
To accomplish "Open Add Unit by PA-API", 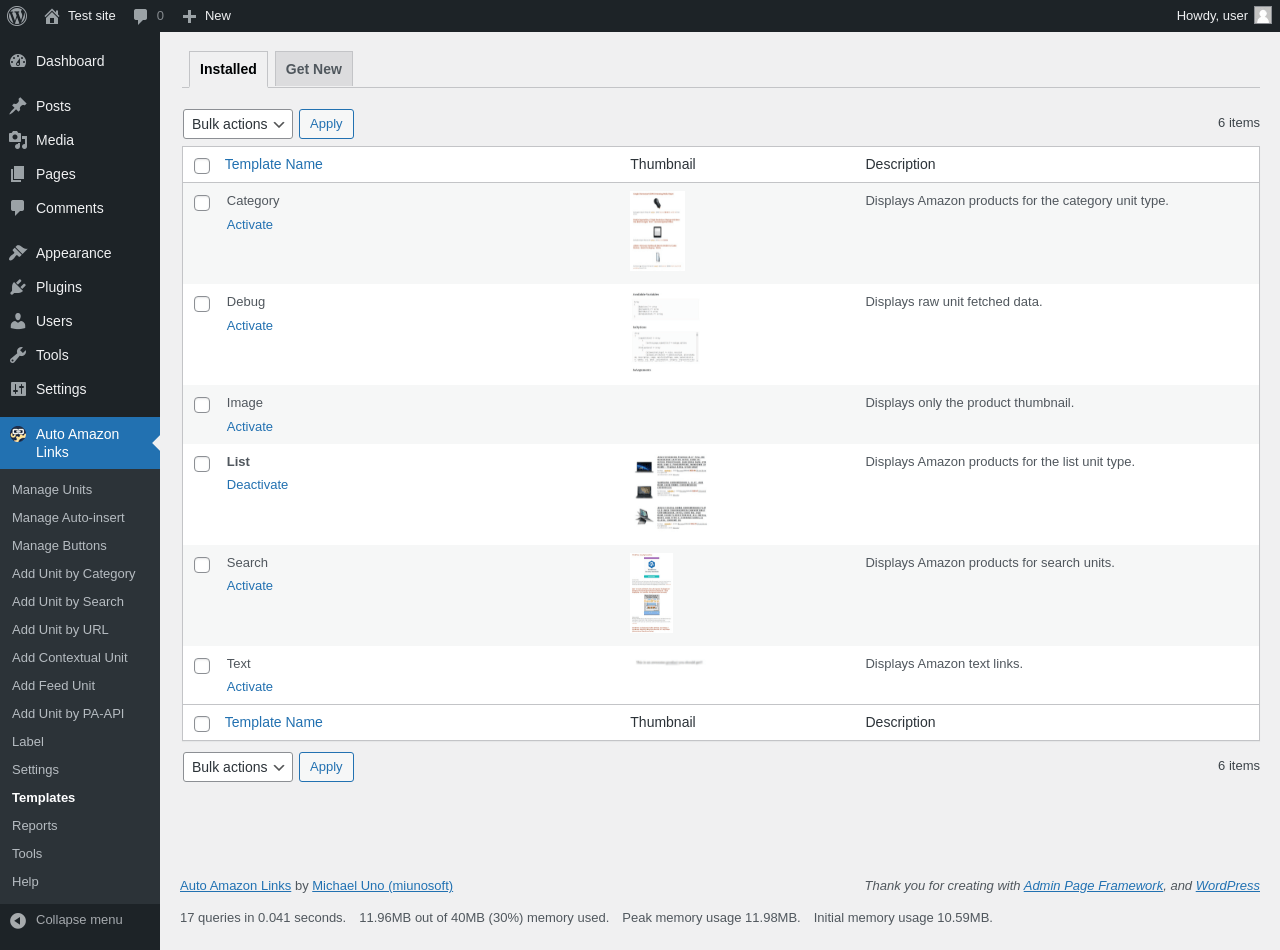I will coord(68,714).
